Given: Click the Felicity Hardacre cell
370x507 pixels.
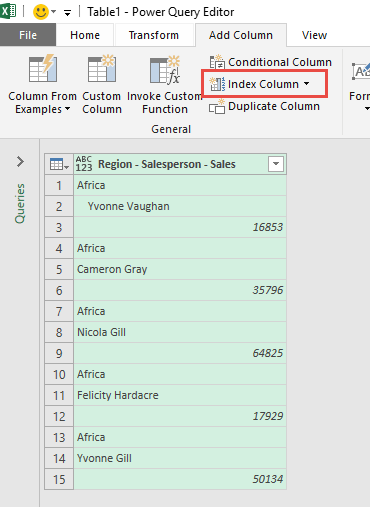Looking at the screenshot, I should pos(180,395).
